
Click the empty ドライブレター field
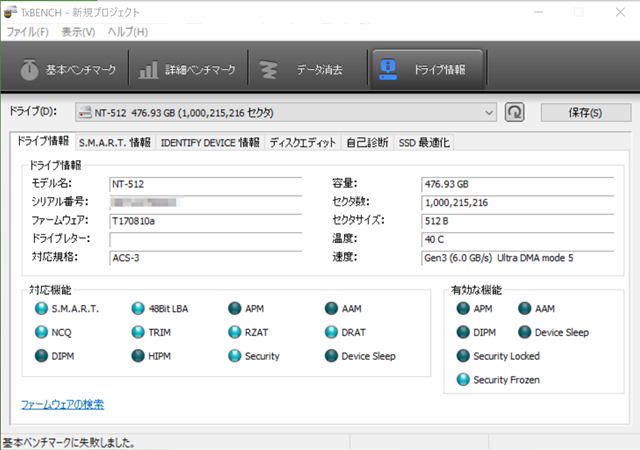click(x=206, y=239)
